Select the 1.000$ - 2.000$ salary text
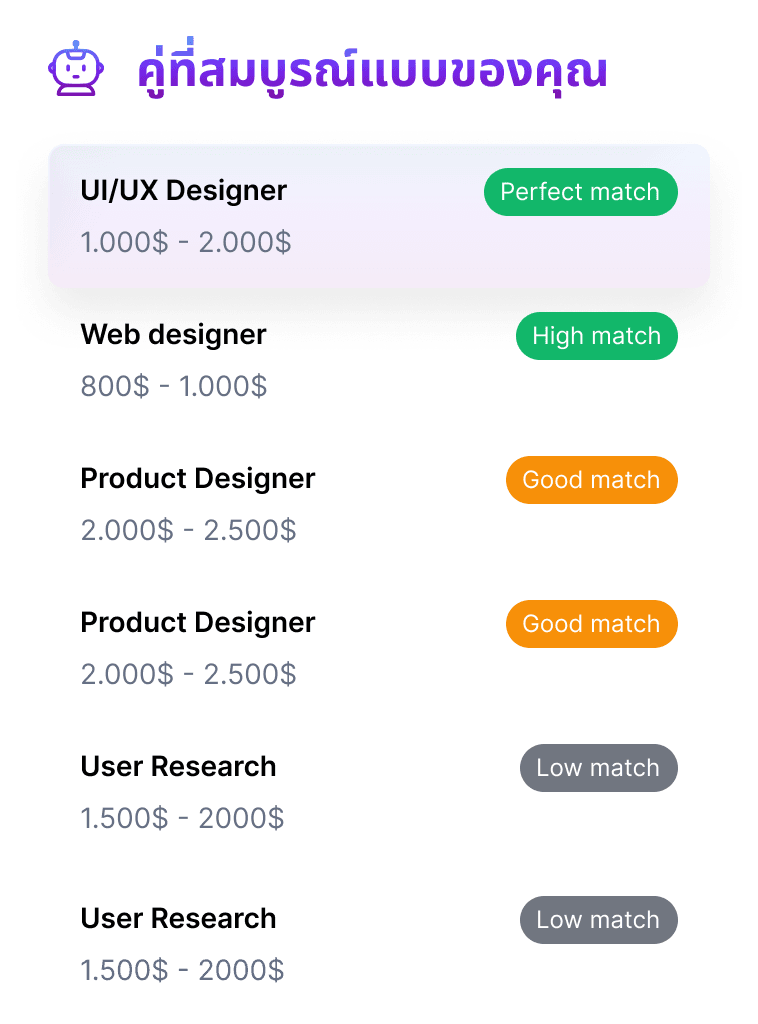This screenshot has width=758, height=1024. [186, 242]
